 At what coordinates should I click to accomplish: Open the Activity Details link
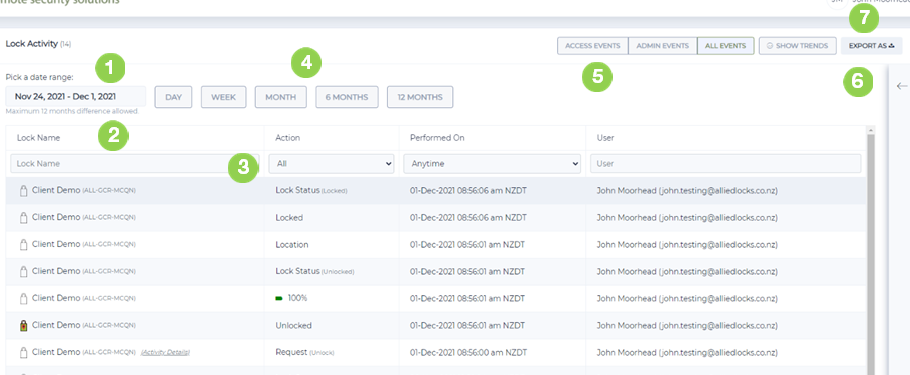pos(165,352)
